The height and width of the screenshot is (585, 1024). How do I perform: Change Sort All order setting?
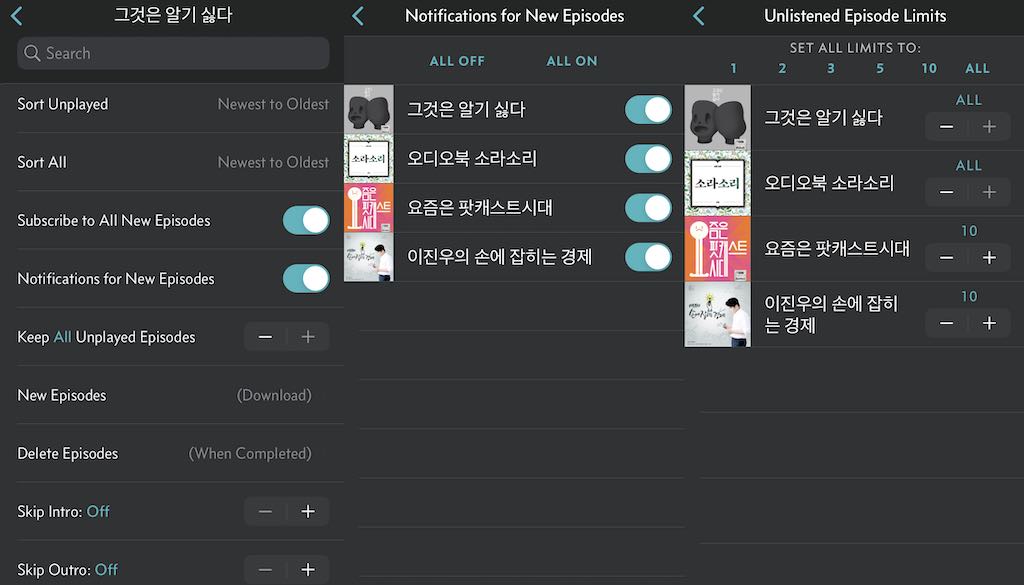173,163
